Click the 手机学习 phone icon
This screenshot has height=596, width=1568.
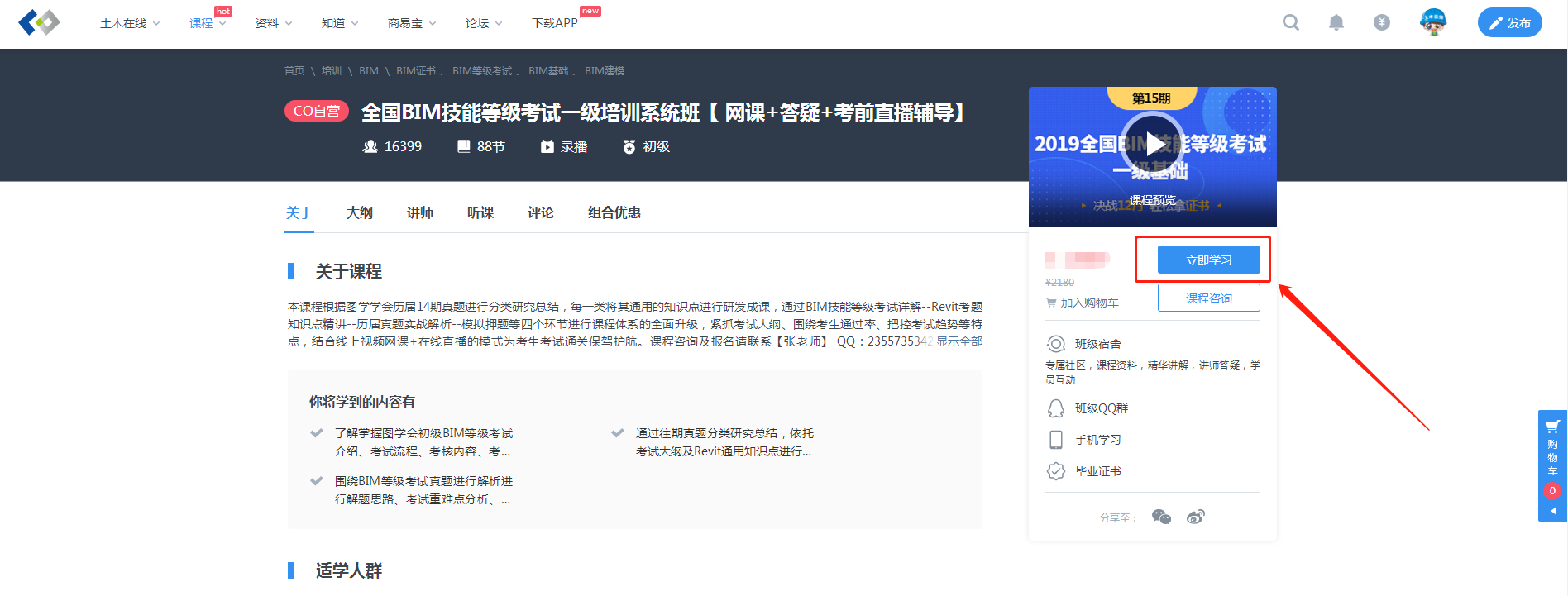tap(1056, 440)
